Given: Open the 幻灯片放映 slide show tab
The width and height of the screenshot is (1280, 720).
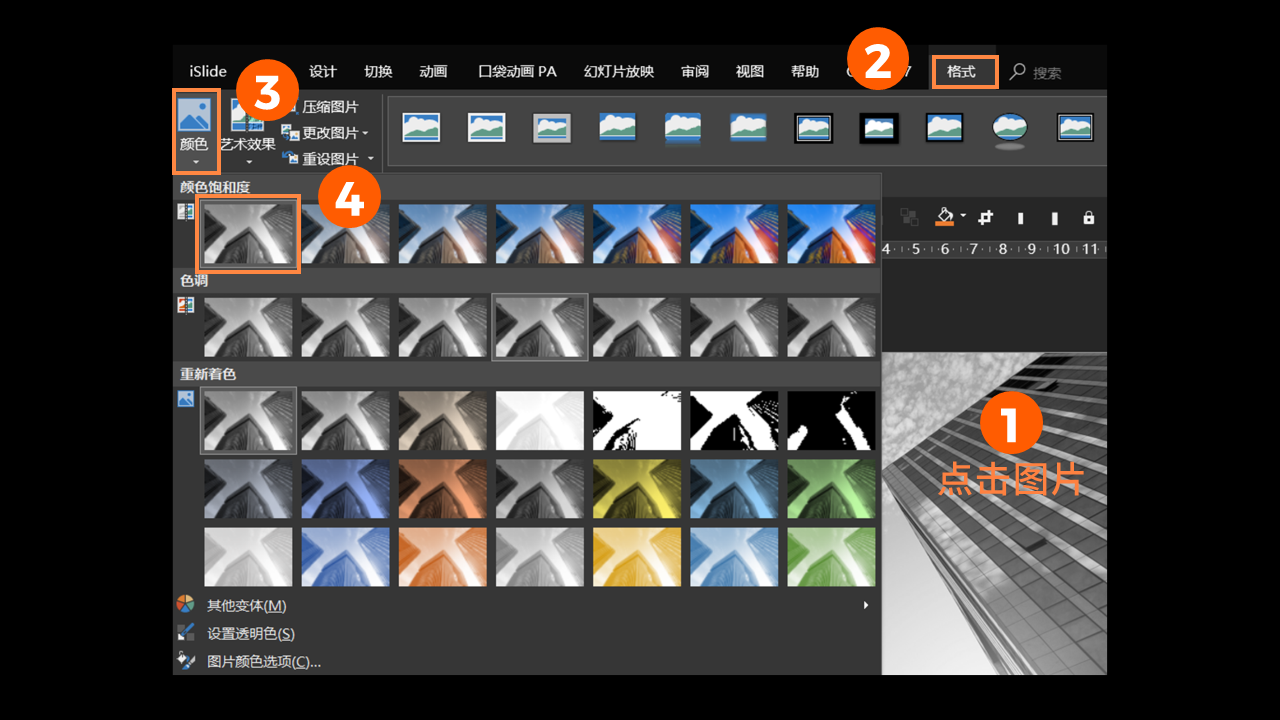Looking at the screenshot, I should [x=619, y=72].
